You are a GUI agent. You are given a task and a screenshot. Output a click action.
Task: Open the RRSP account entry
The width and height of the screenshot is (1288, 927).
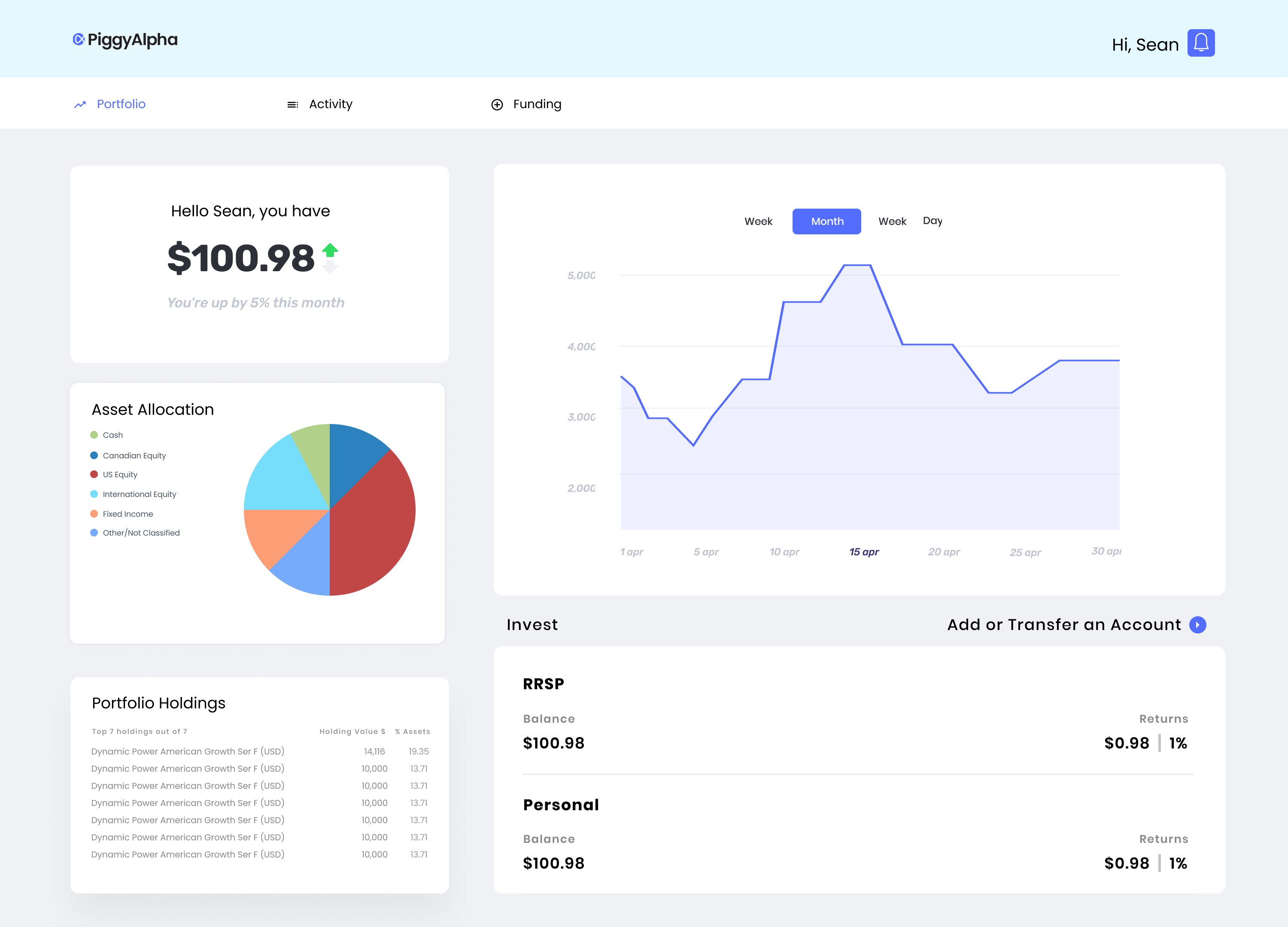(x=544, y=684)
